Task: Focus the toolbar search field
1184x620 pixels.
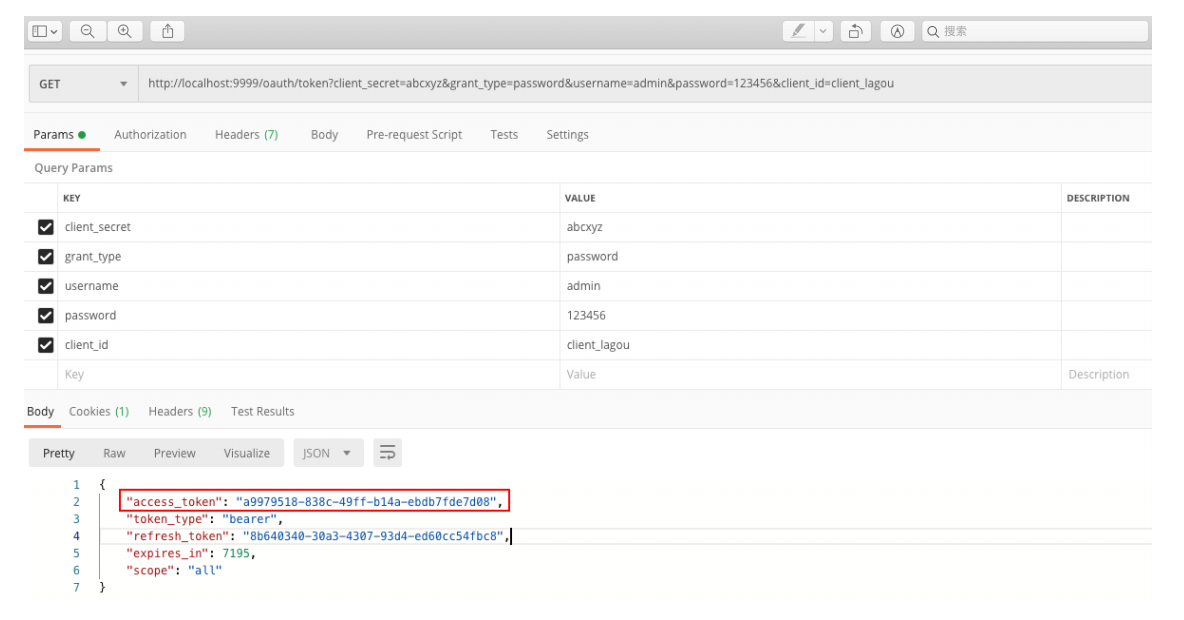Action: coord(1034,31)
